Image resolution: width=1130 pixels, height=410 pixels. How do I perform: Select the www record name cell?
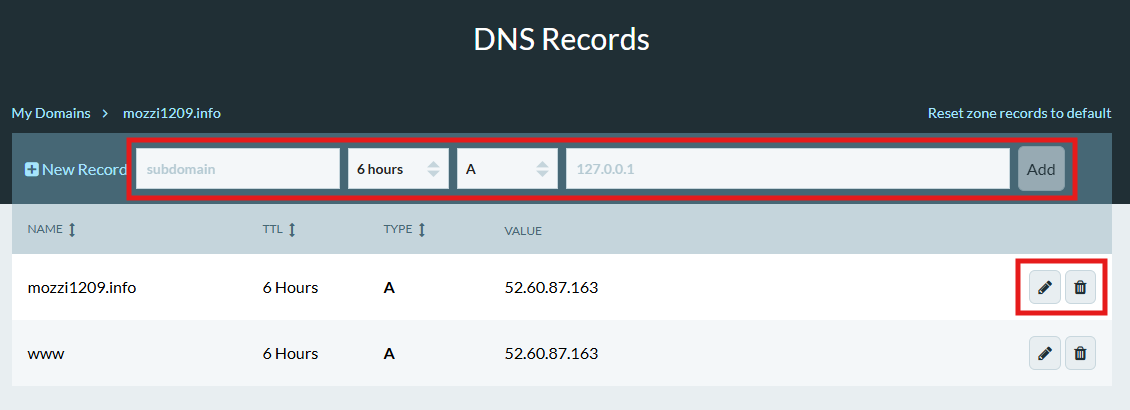point(46,353)
